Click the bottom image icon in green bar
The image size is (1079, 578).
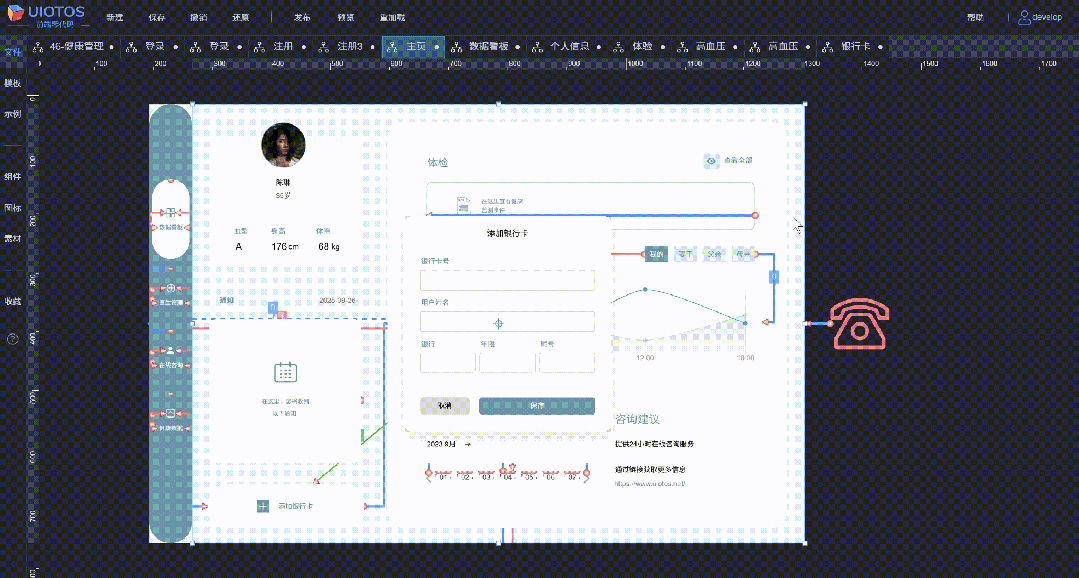(x=170, y=414)
